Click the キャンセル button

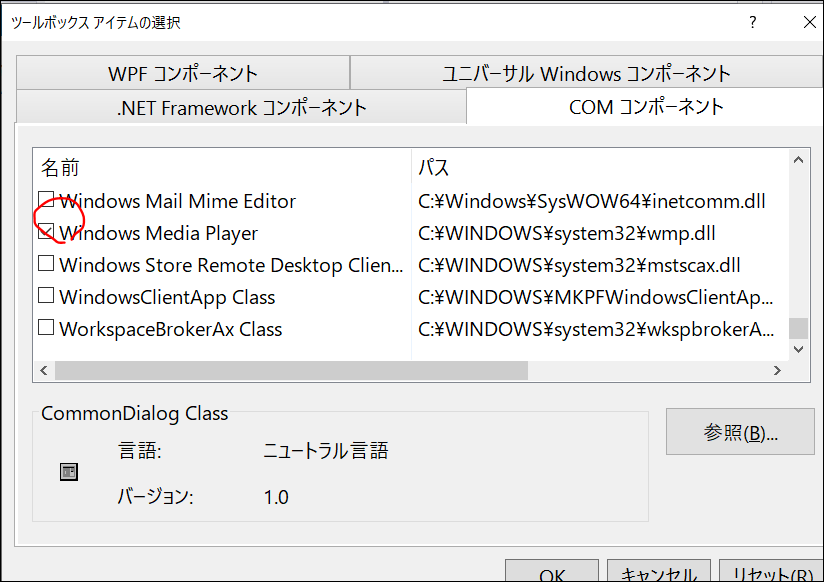pyautogui.click(x=659, y=571)
